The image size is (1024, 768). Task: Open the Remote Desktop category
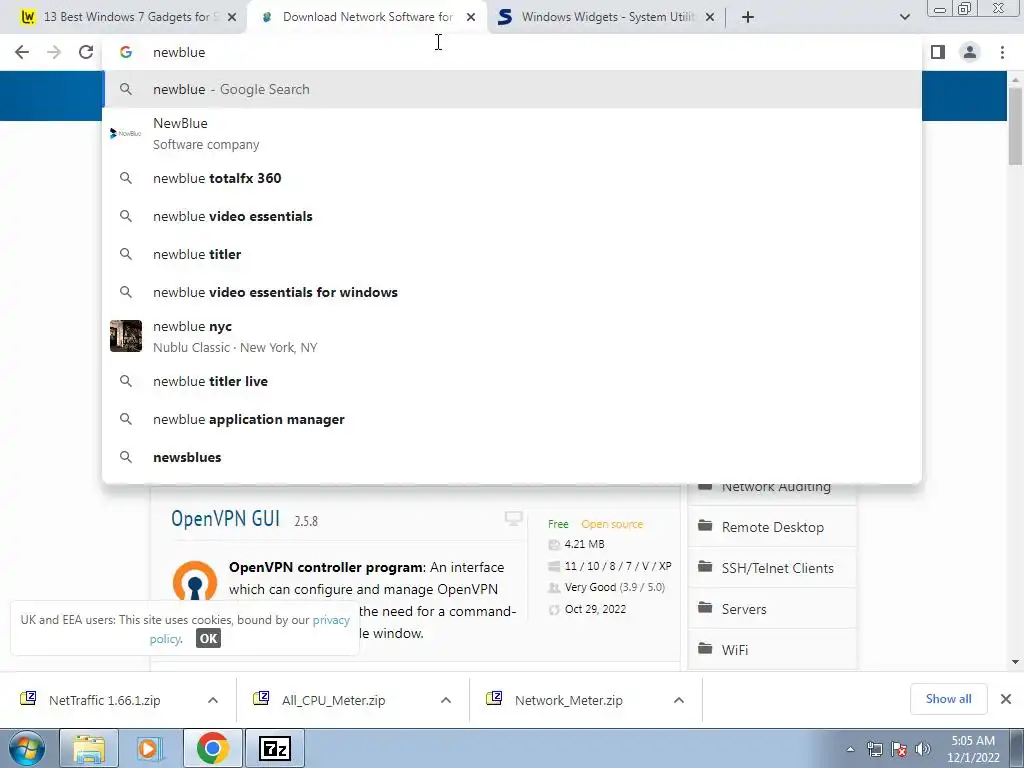773,527
